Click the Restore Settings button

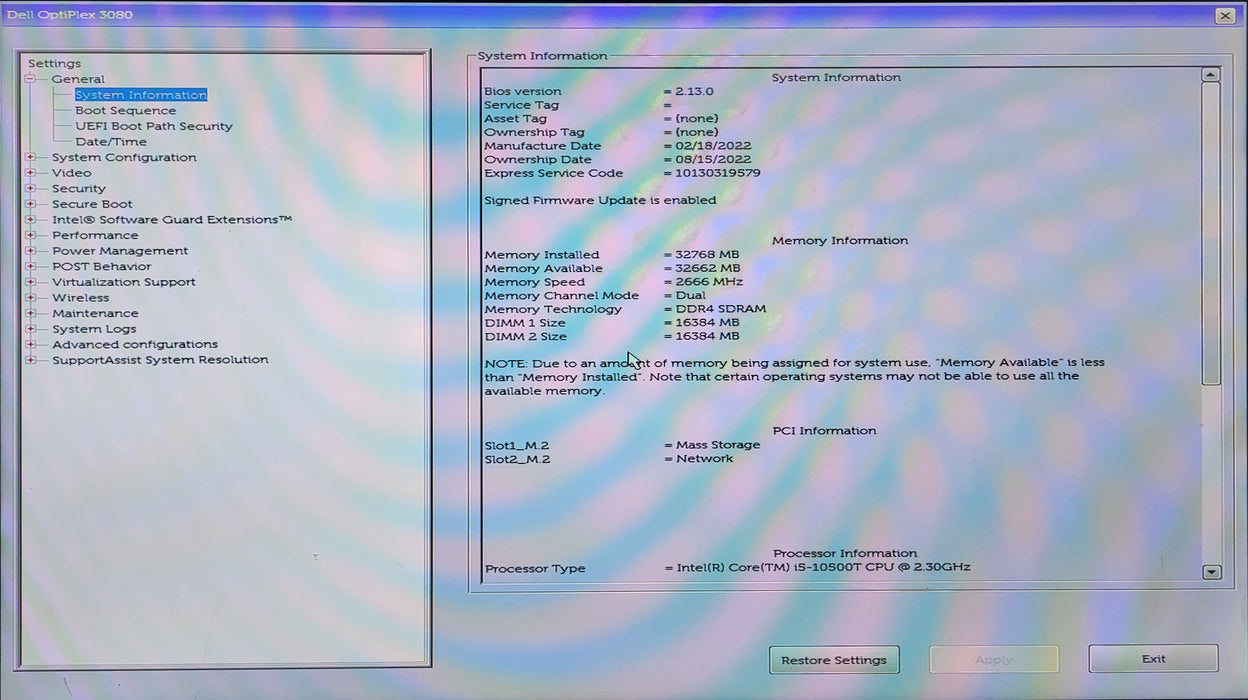click(x=834, y=660)
